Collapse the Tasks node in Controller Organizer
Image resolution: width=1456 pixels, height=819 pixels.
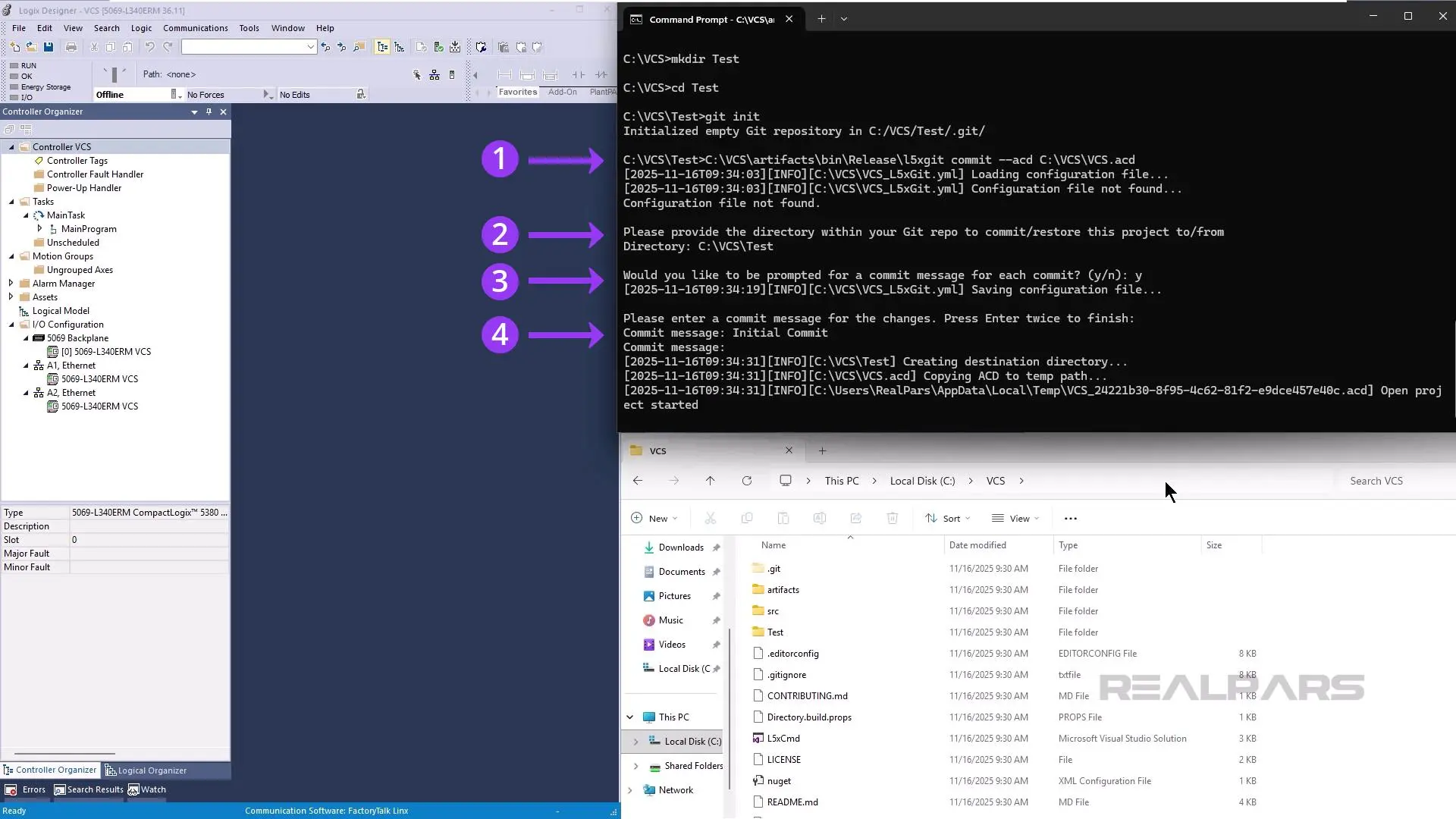point(12,201)
